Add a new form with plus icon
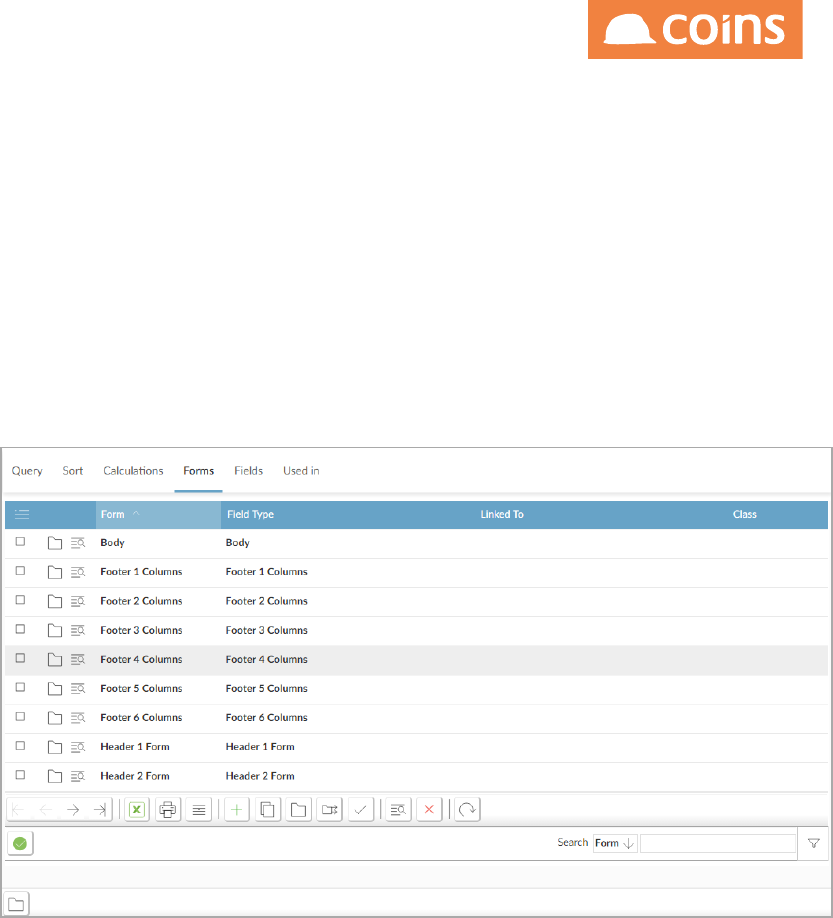Screen dimensions: 833x918 coord(236,810)
